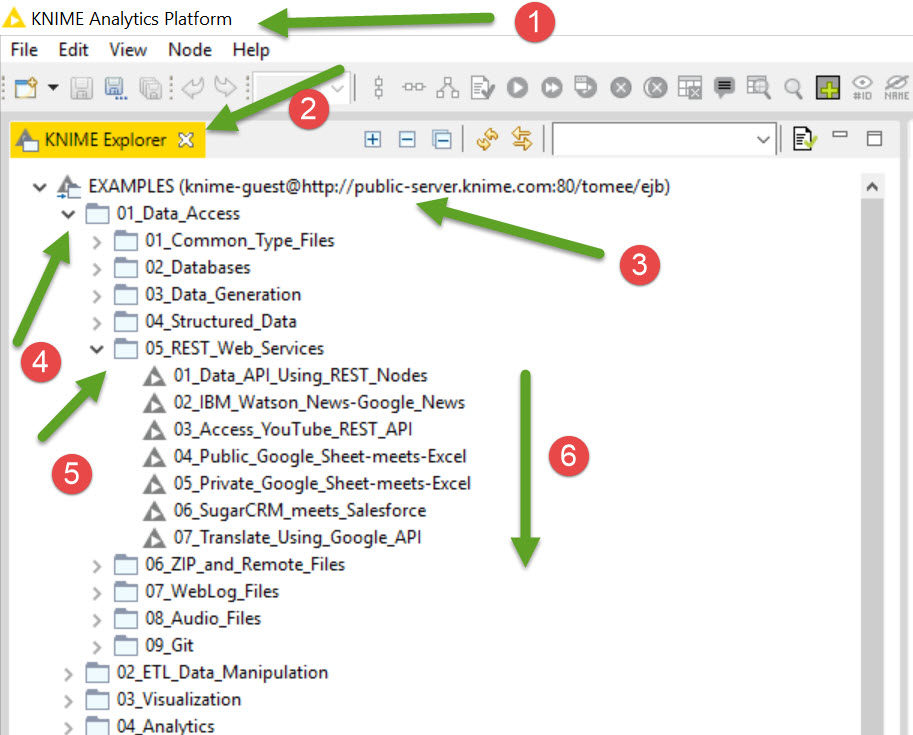Image resolution: width=913 pixels, height=735 pixels.
Task: Open the Node menu
Action: pos(189,49)
